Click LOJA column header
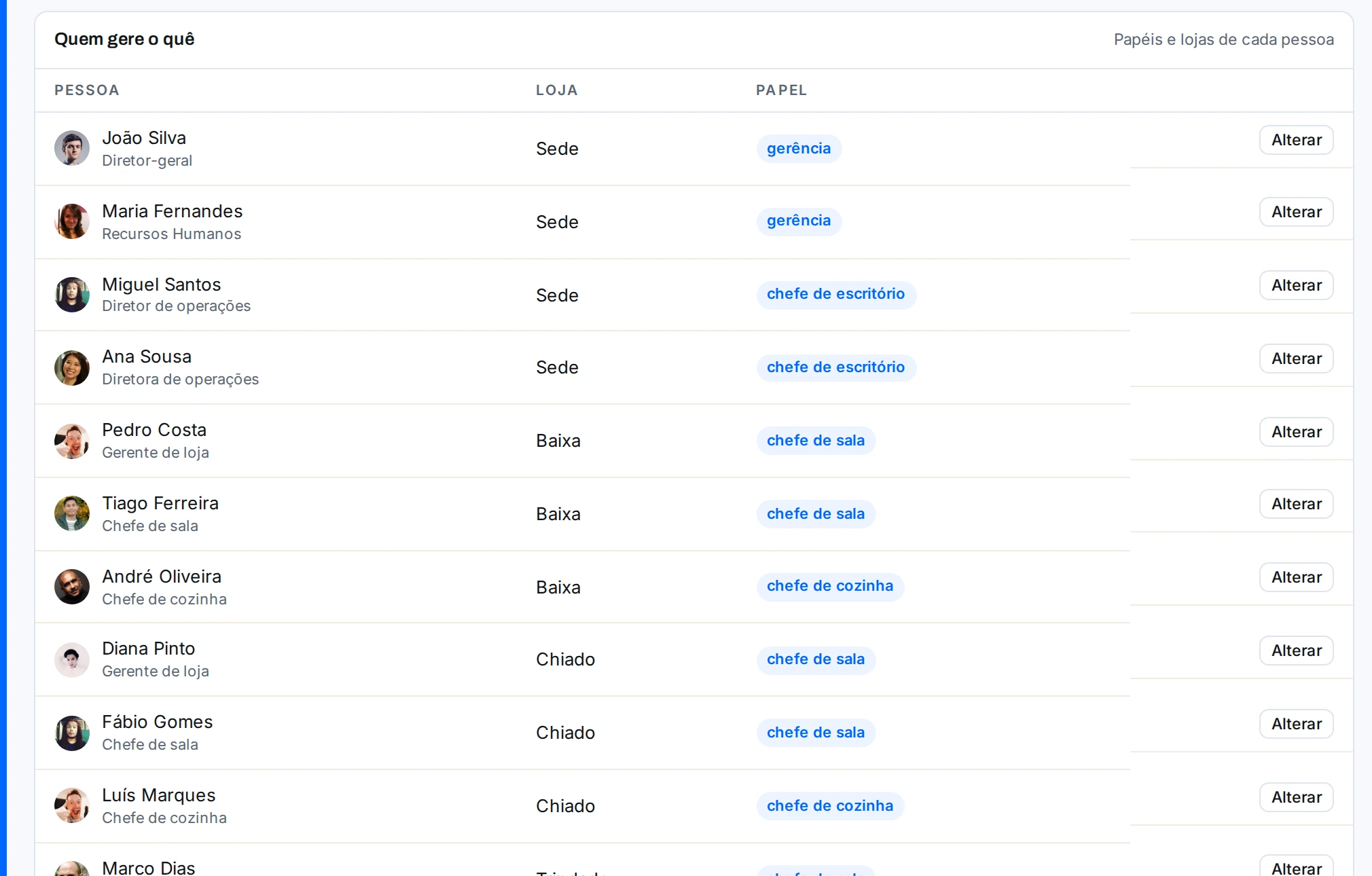The width and height of the screenshot is (1372, 876). point(557,90)
